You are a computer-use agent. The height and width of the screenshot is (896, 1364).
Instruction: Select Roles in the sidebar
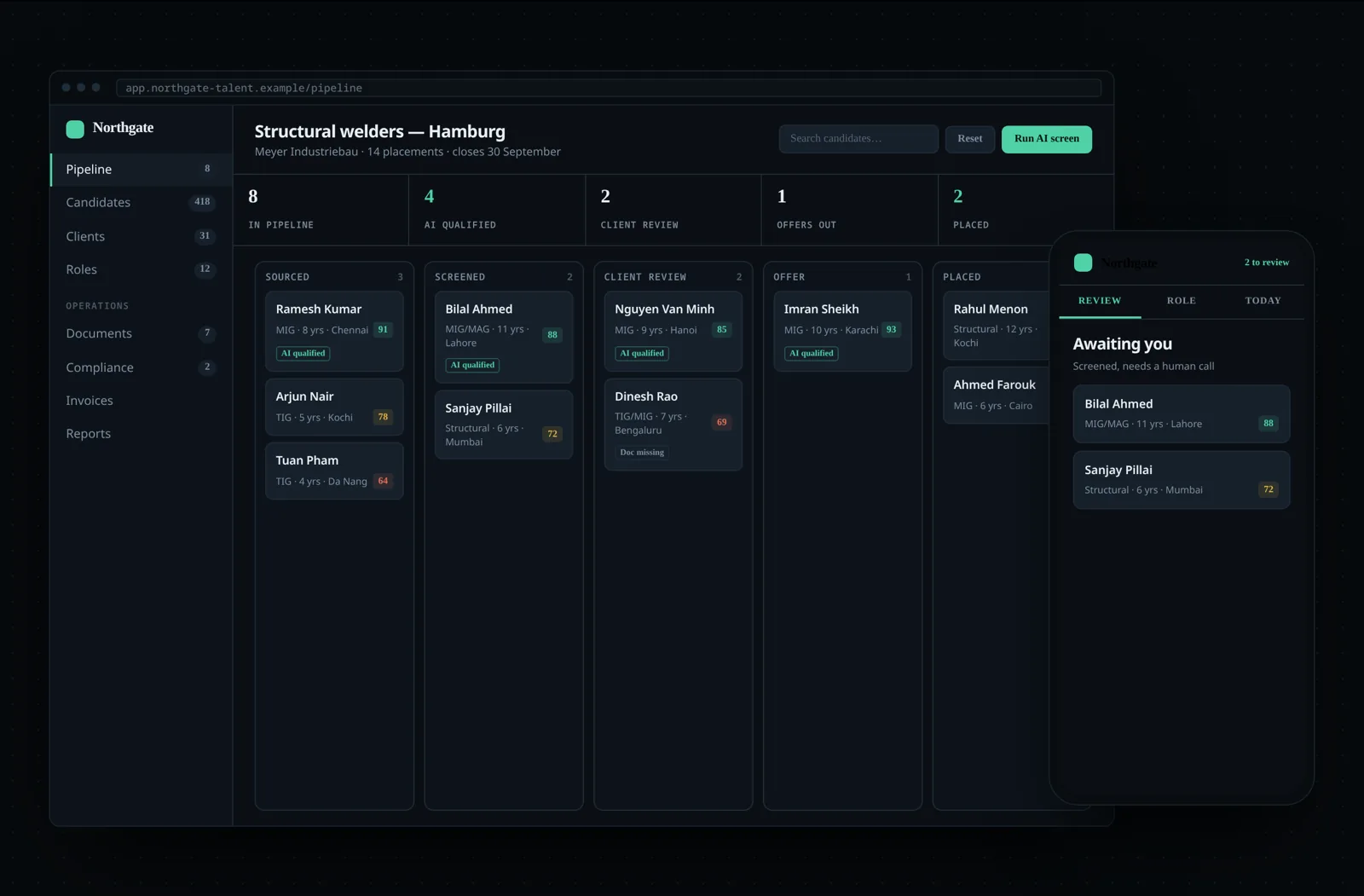[142, 269]
